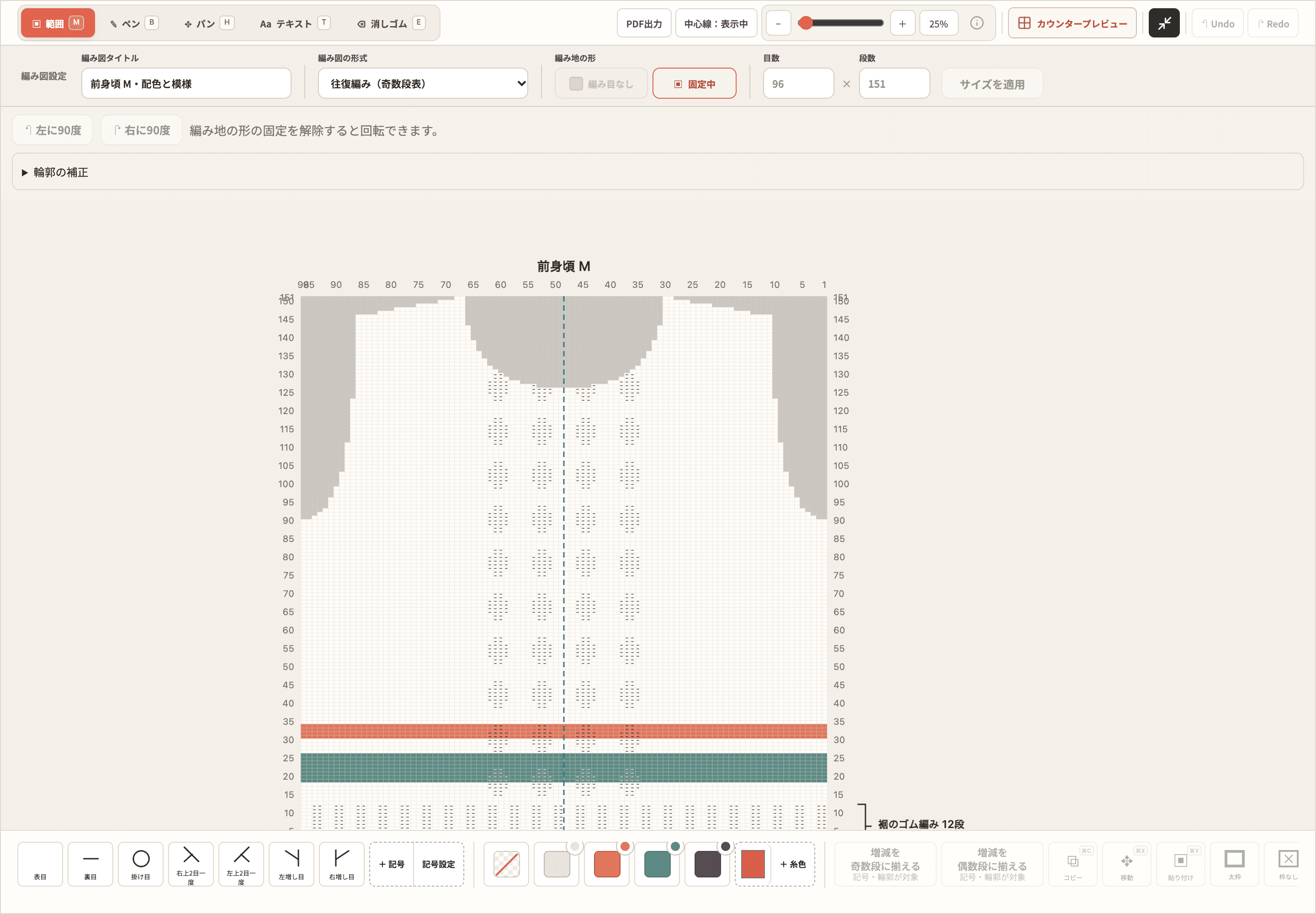Image resolution: width=1316 pixels, height=914 pixels.
Task: Select the 掛け目 yarn over symbol
Action: (141, 864)
